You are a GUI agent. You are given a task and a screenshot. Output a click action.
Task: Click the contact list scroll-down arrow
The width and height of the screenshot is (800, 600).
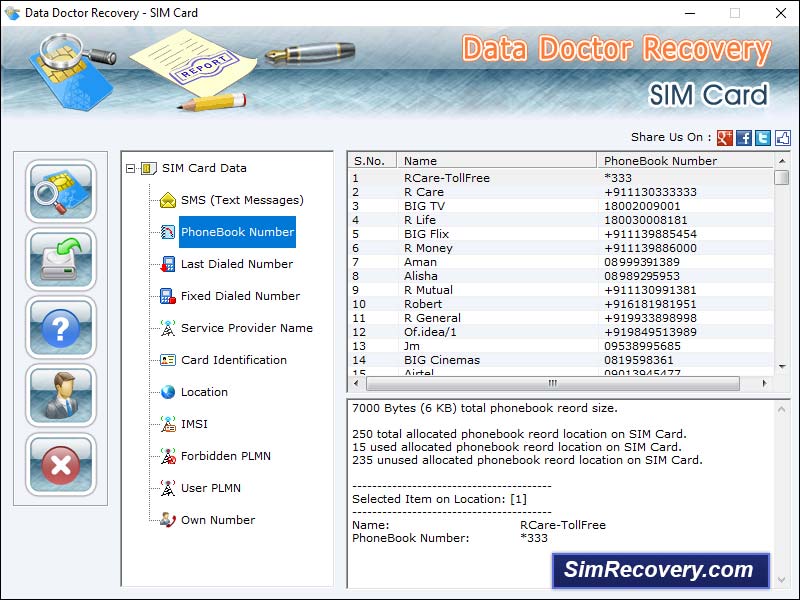pos(782,367)
